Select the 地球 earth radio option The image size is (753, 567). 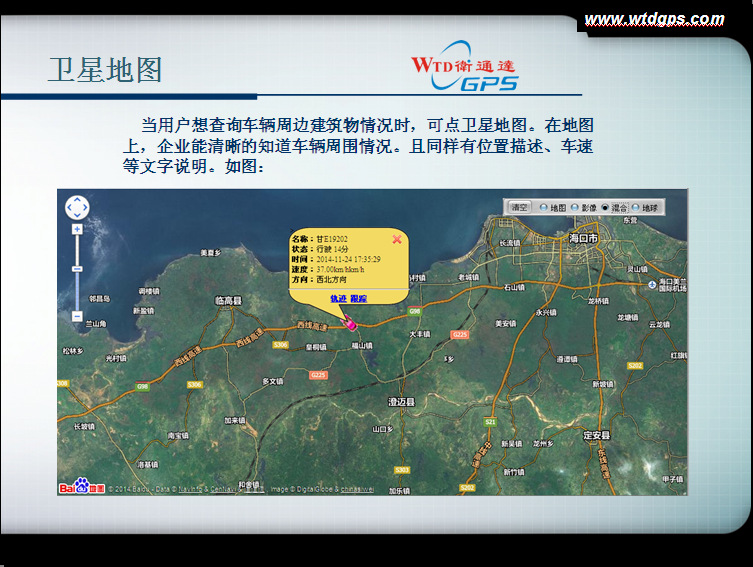(x=636, y=208)
